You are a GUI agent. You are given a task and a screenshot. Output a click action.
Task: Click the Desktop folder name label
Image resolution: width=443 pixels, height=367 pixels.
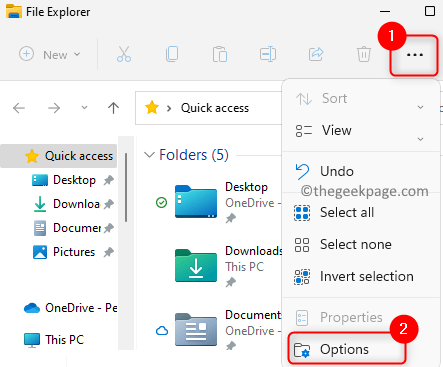(246, 187)
